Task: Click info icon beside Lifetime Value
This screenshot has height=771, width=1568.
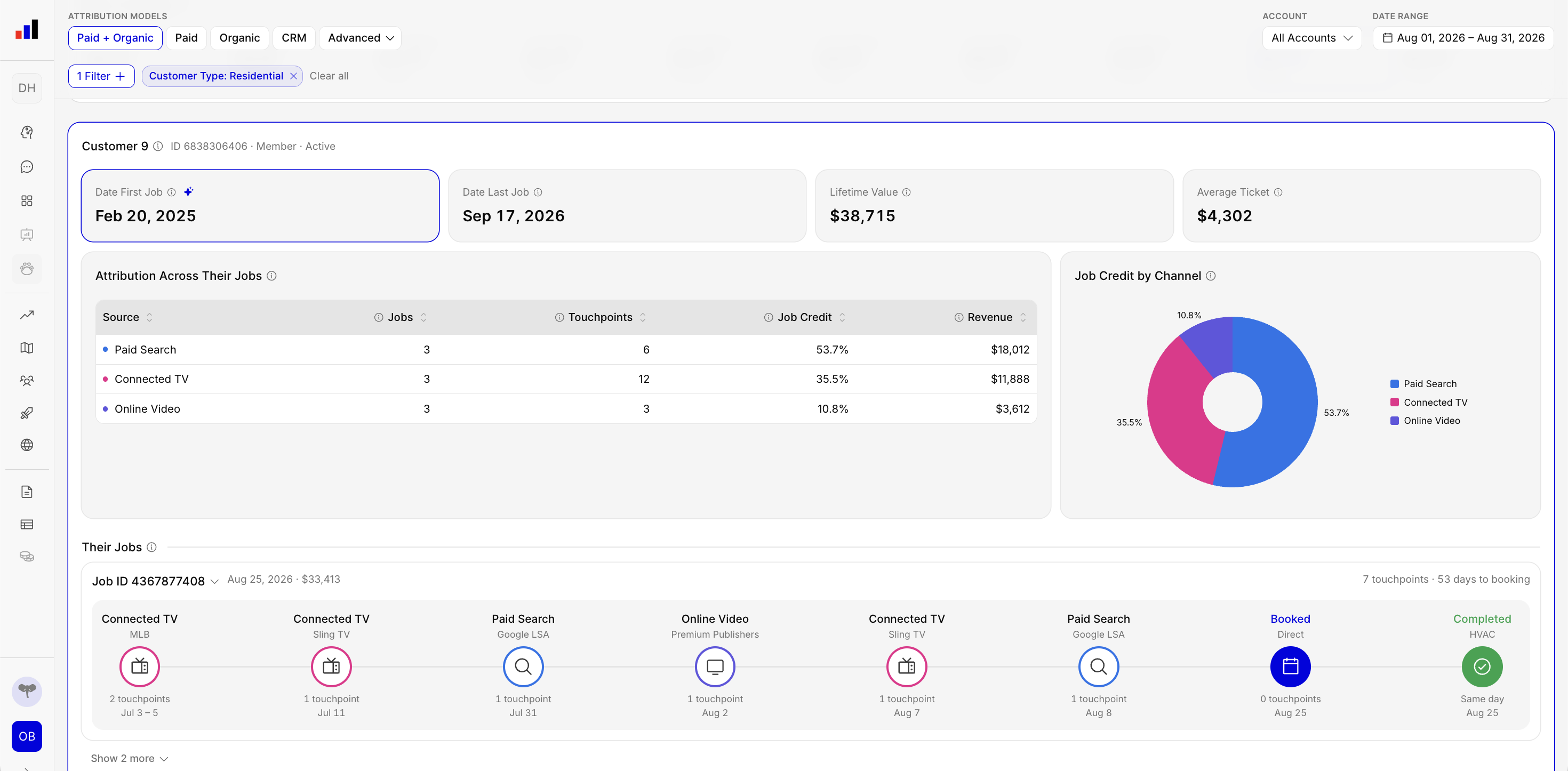Action: coord(906,192)
